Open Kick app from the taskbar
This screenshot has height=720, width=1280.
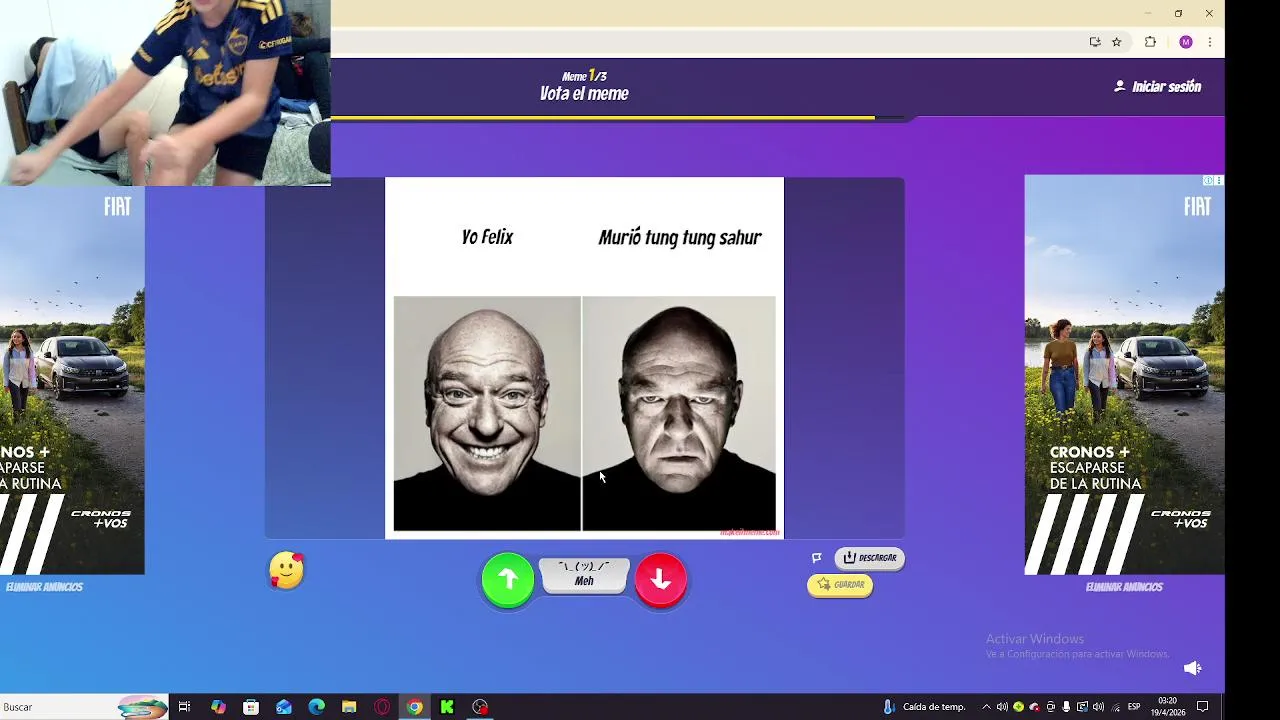tap(447, 707)
